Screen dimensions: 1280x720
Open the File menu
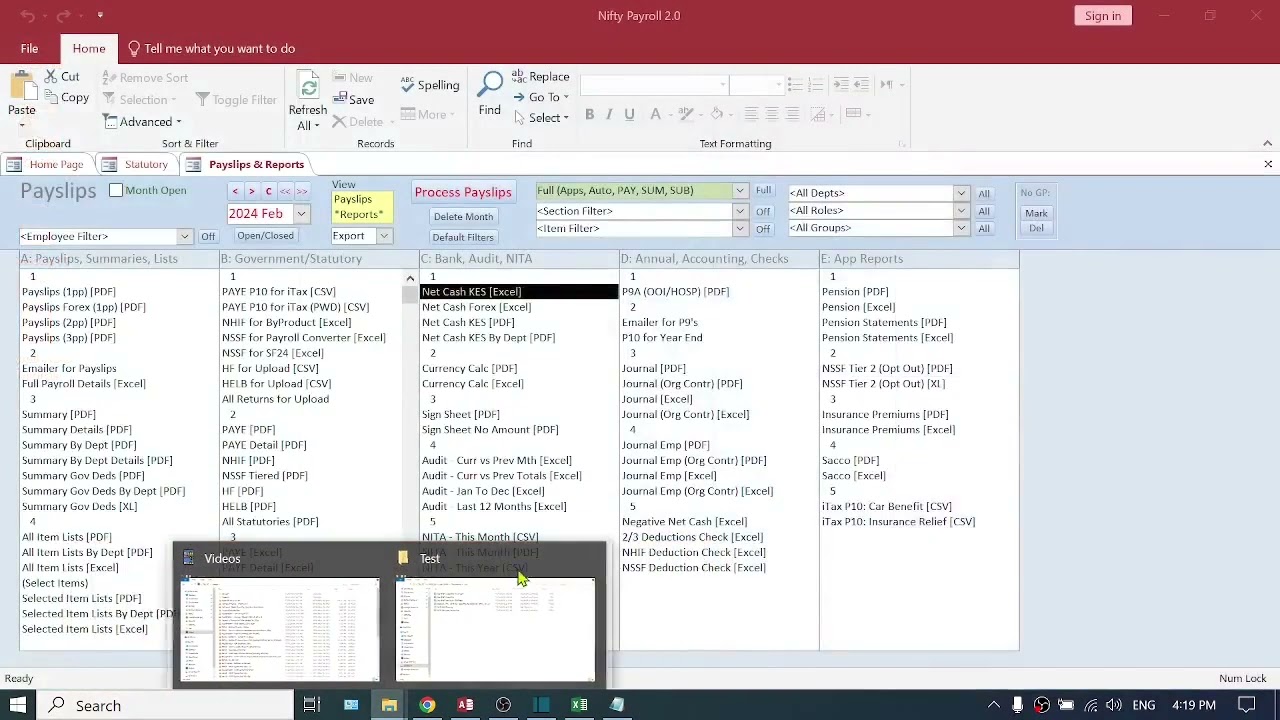coord(29,48)
